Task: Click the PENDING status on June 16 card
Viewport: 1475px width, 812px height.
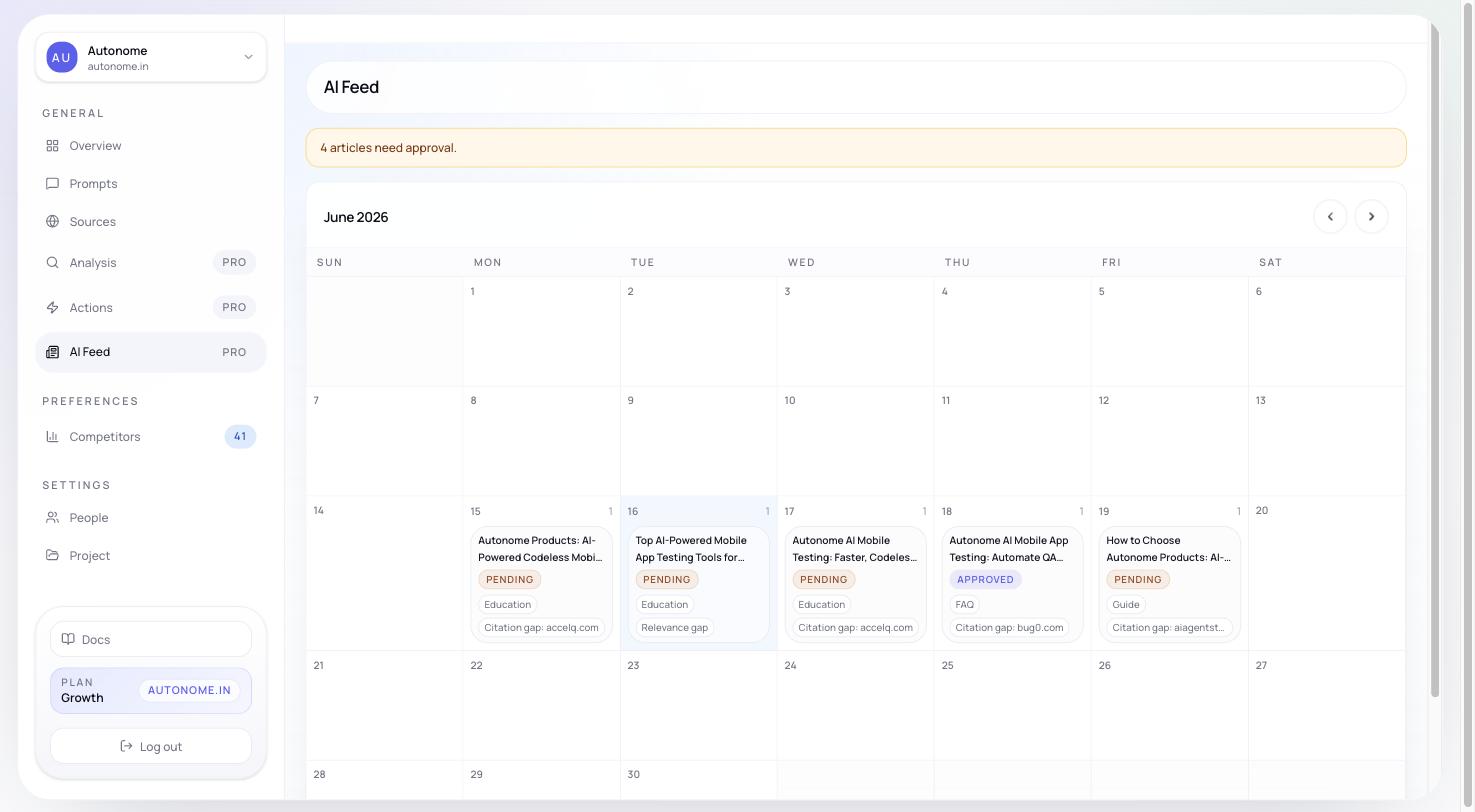Action: pos(666,580)
